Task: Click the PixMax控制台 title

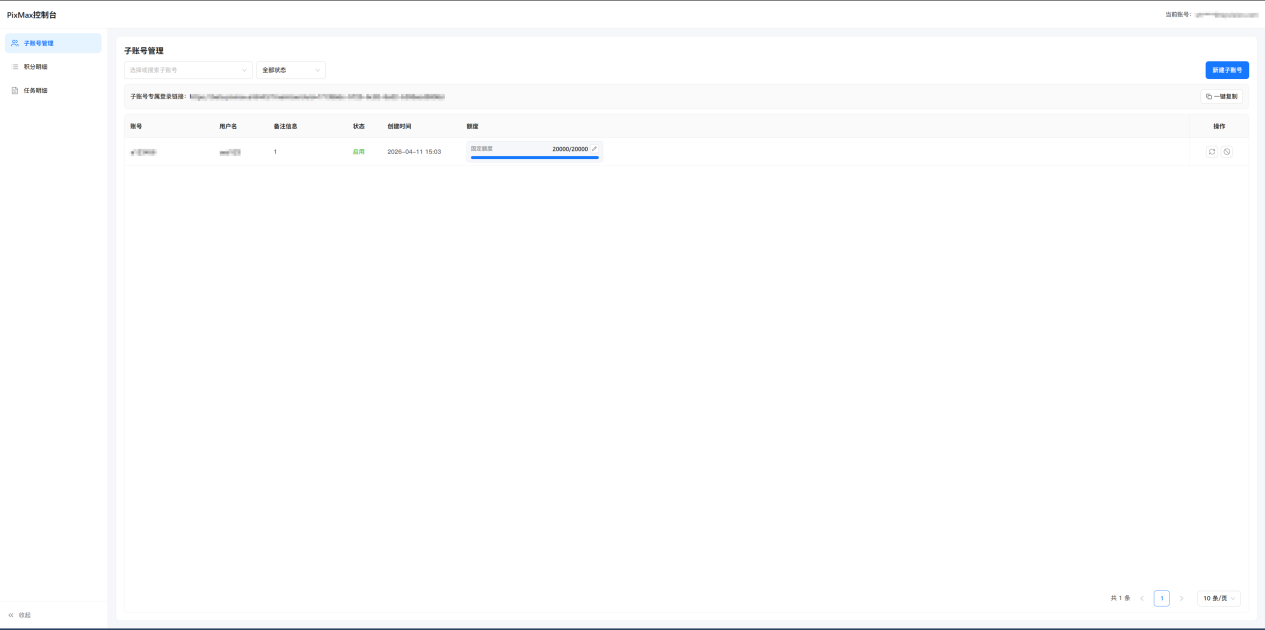Action: pos(32,15)
